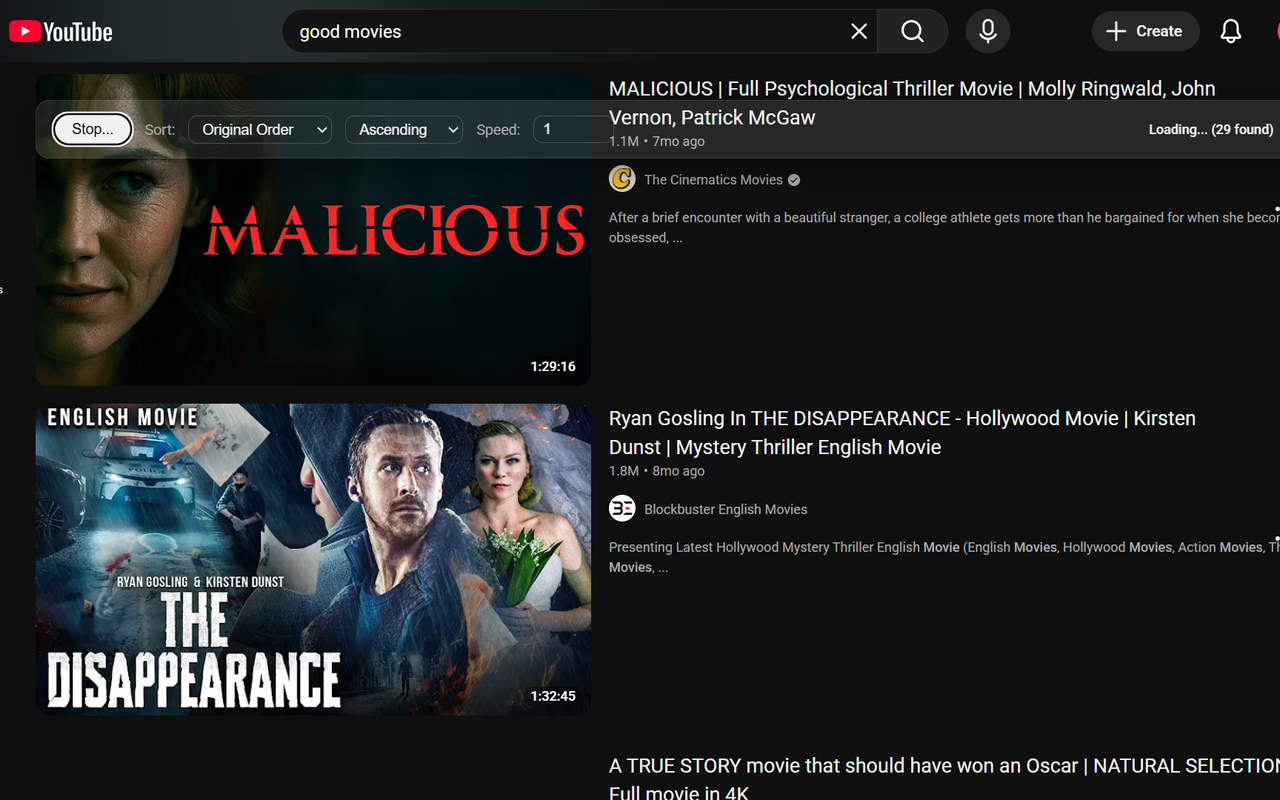Visit Blockbuster English Movies channel name

[725, 510]
